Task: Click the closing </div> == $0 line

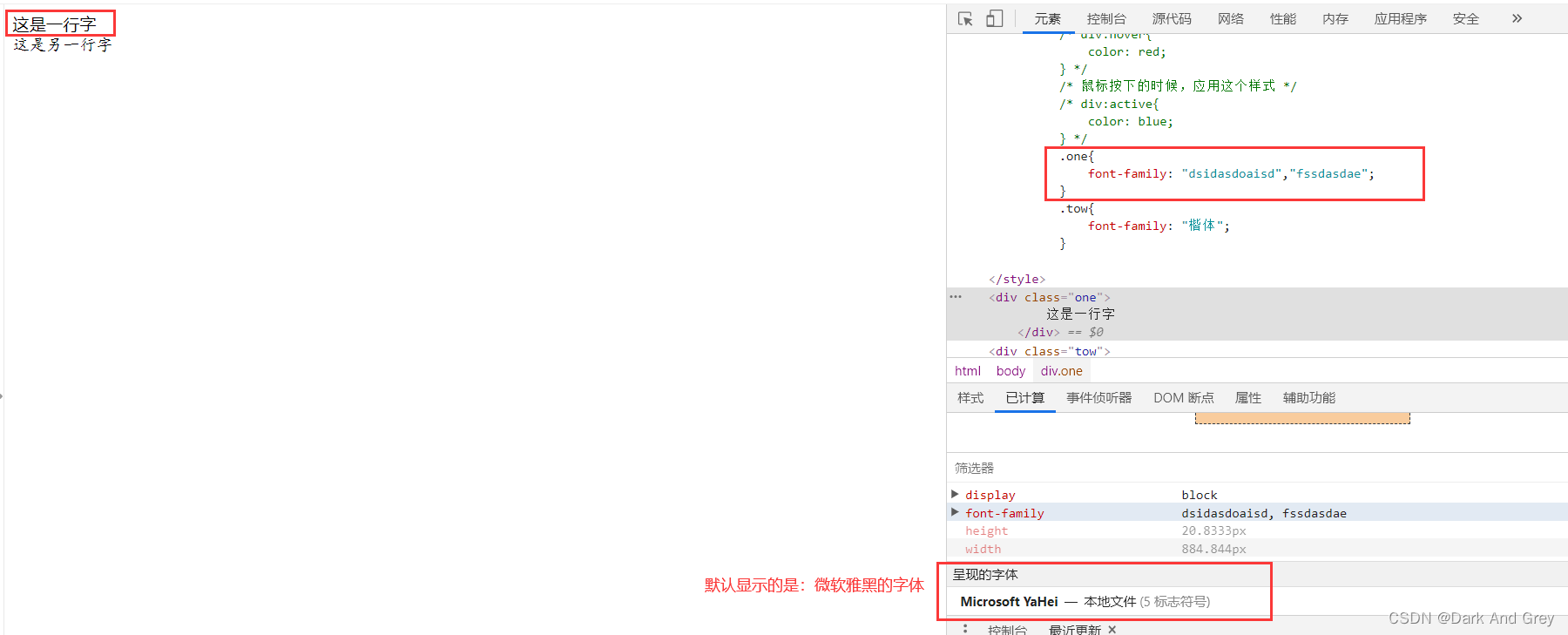Action: pyautogui.click(x=1060, y=332)
